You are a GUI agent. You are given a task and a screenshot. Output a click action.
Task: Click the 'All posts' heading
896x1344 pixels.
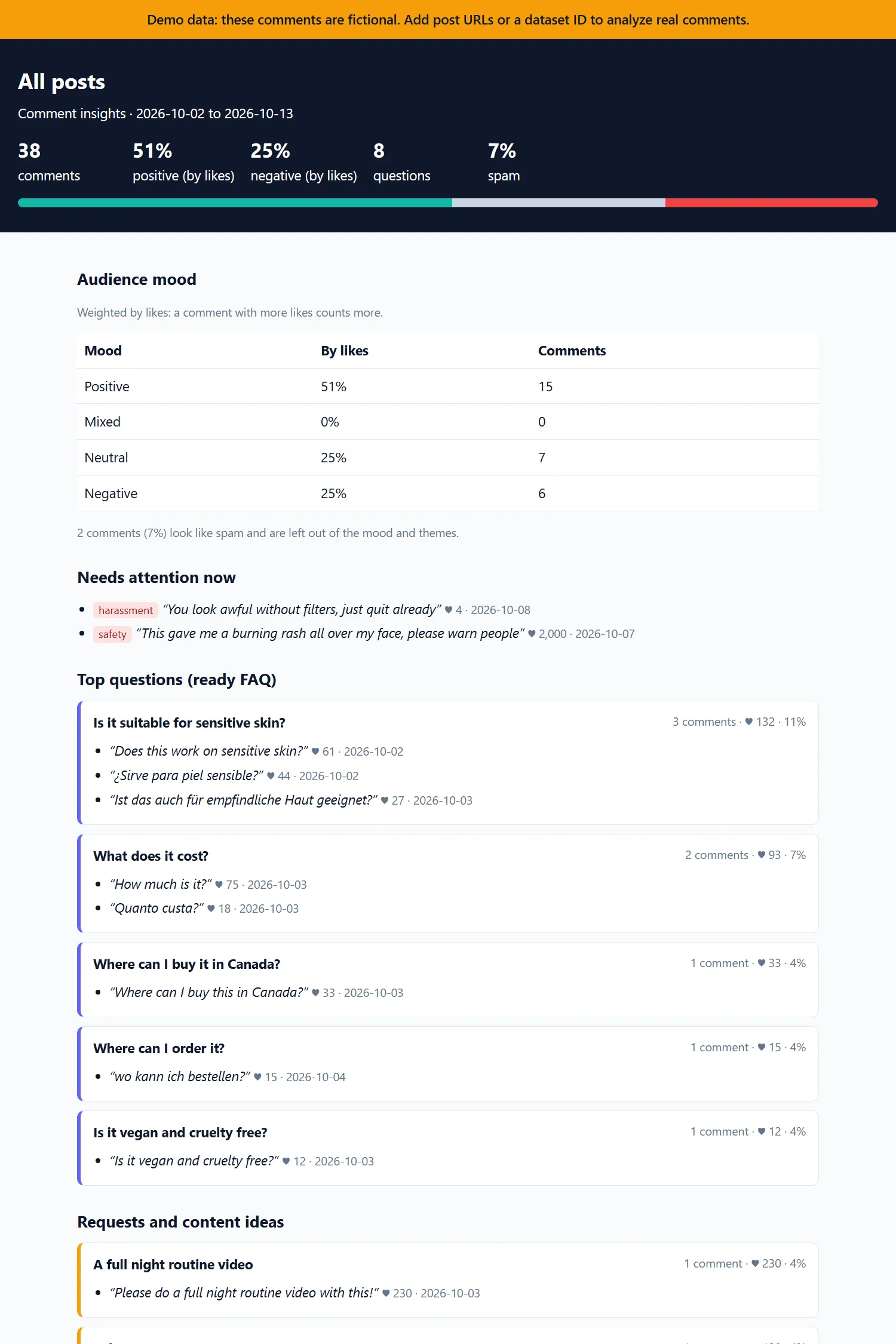(62, 82)
